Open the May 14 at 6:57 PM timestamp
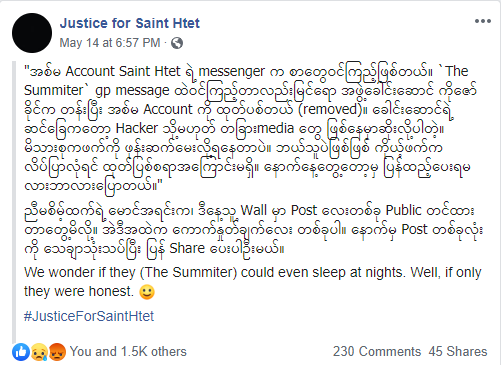 click(x=110, y=43)
